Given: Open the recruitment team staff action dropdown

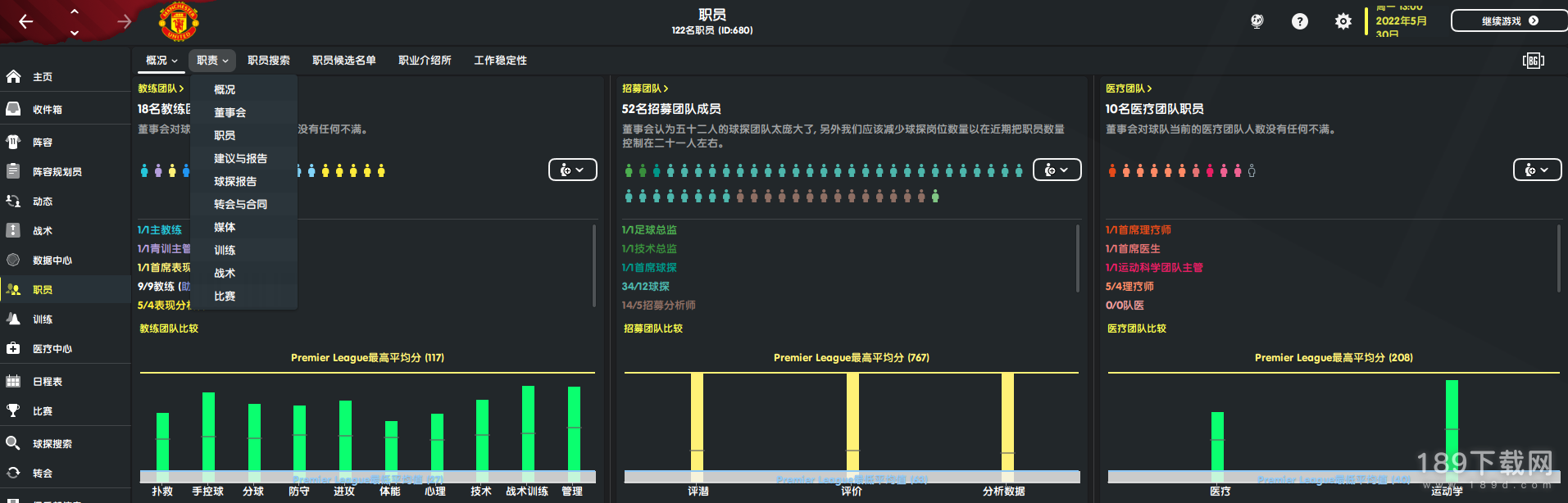Looking at the screenshot, I should (x=1057, y=170).
